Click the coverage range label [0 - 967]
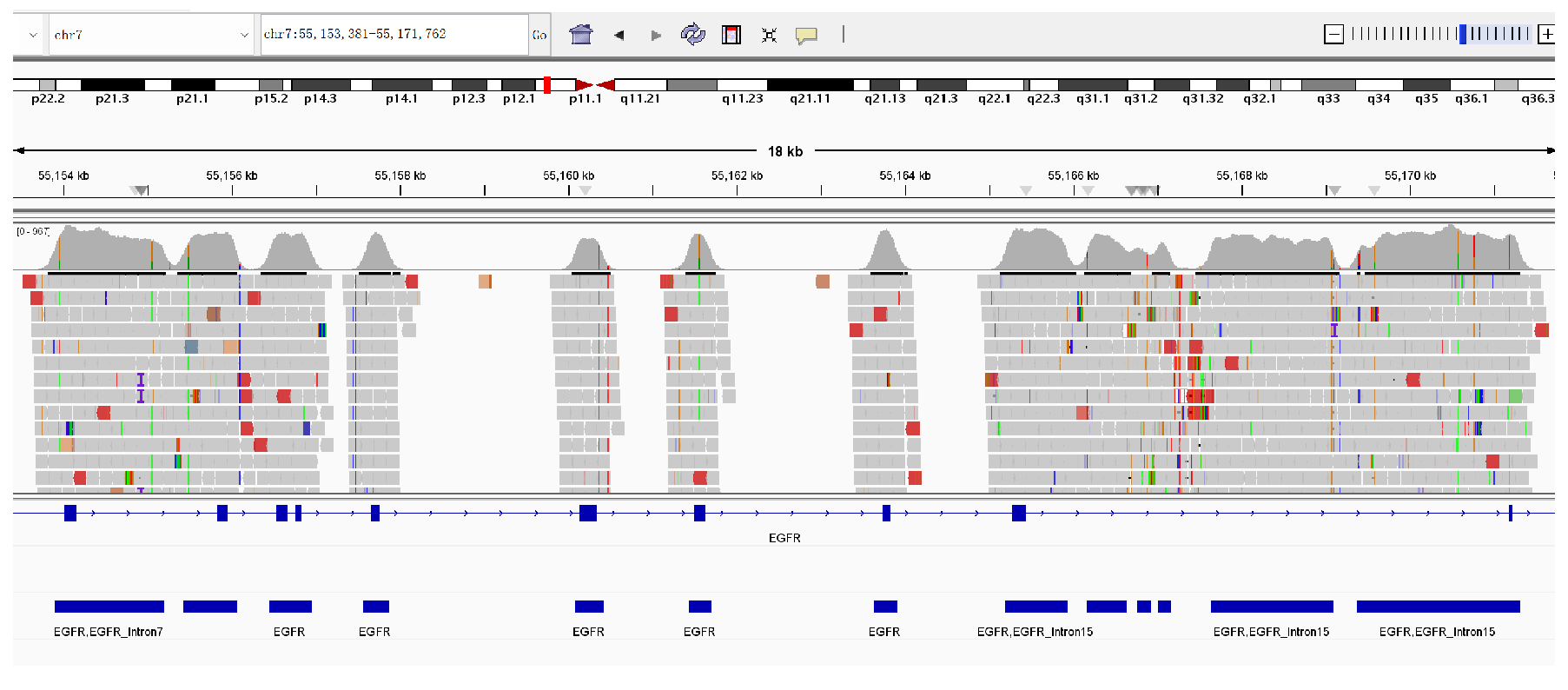The width and height of the screenshot is (1568, 690). [x=33, y=231]
